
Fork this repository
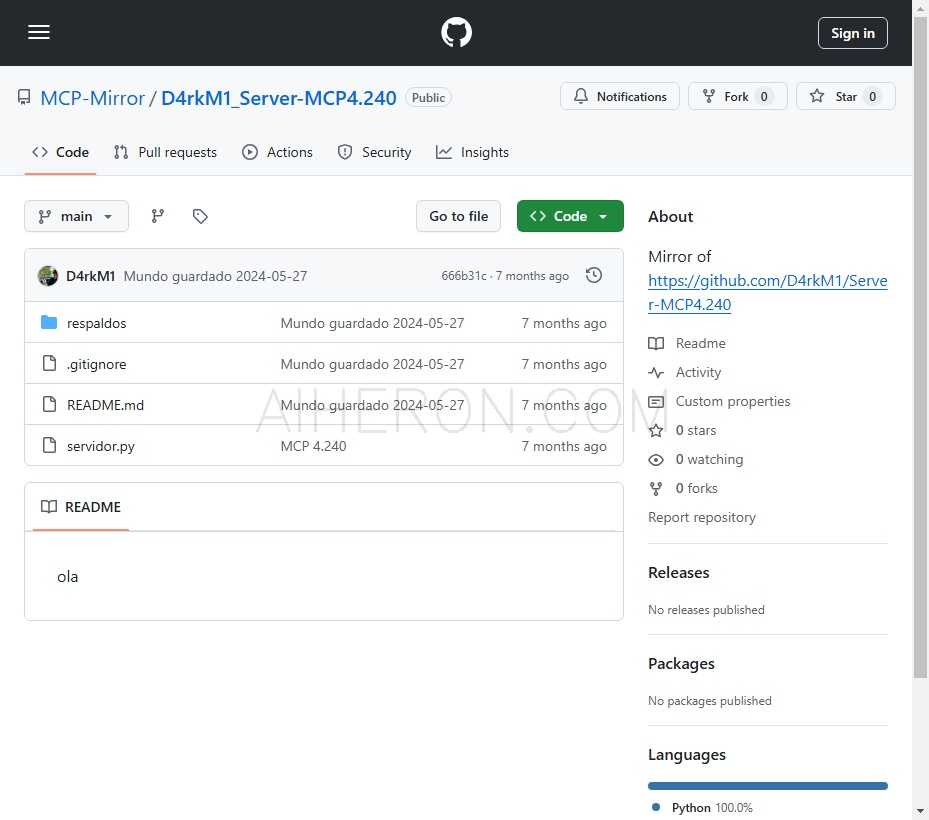tap(737, 97)
